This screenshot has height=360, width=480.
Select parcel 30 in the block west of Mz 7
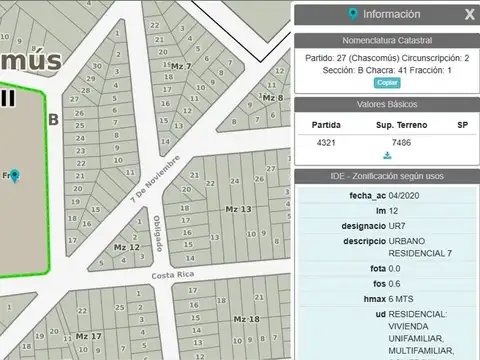(97, 66)
